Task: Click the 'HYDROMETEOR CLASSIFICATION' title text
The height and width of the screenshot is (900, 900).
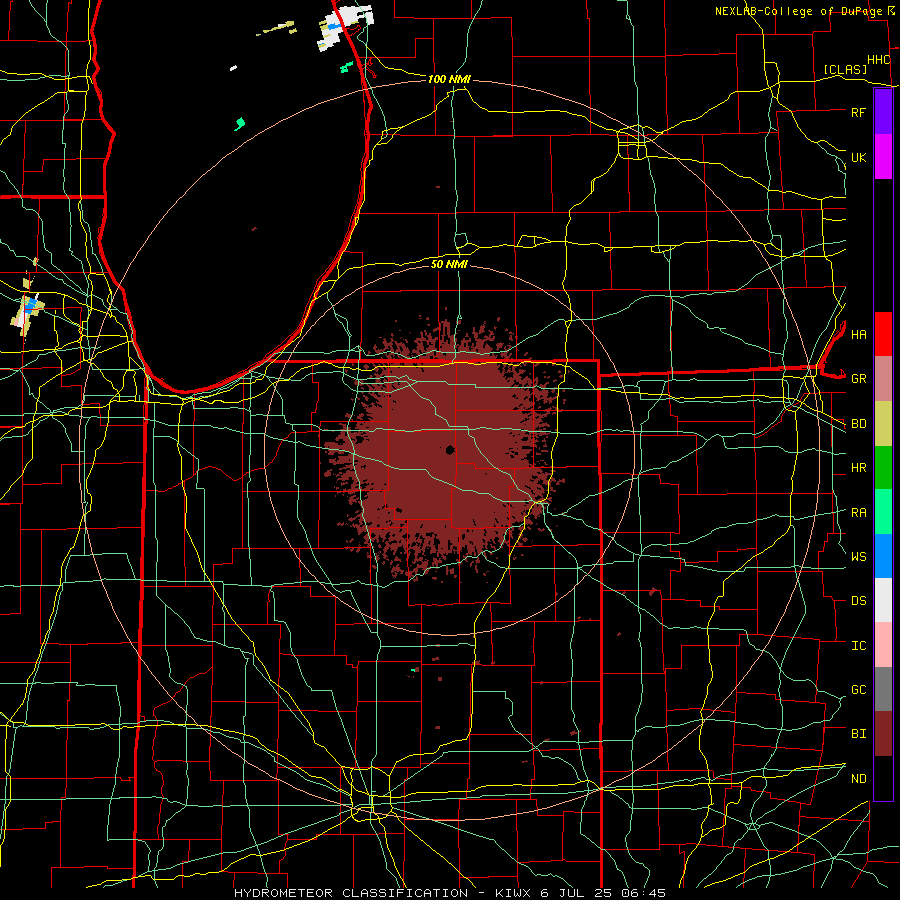Action: coord(351,893)
